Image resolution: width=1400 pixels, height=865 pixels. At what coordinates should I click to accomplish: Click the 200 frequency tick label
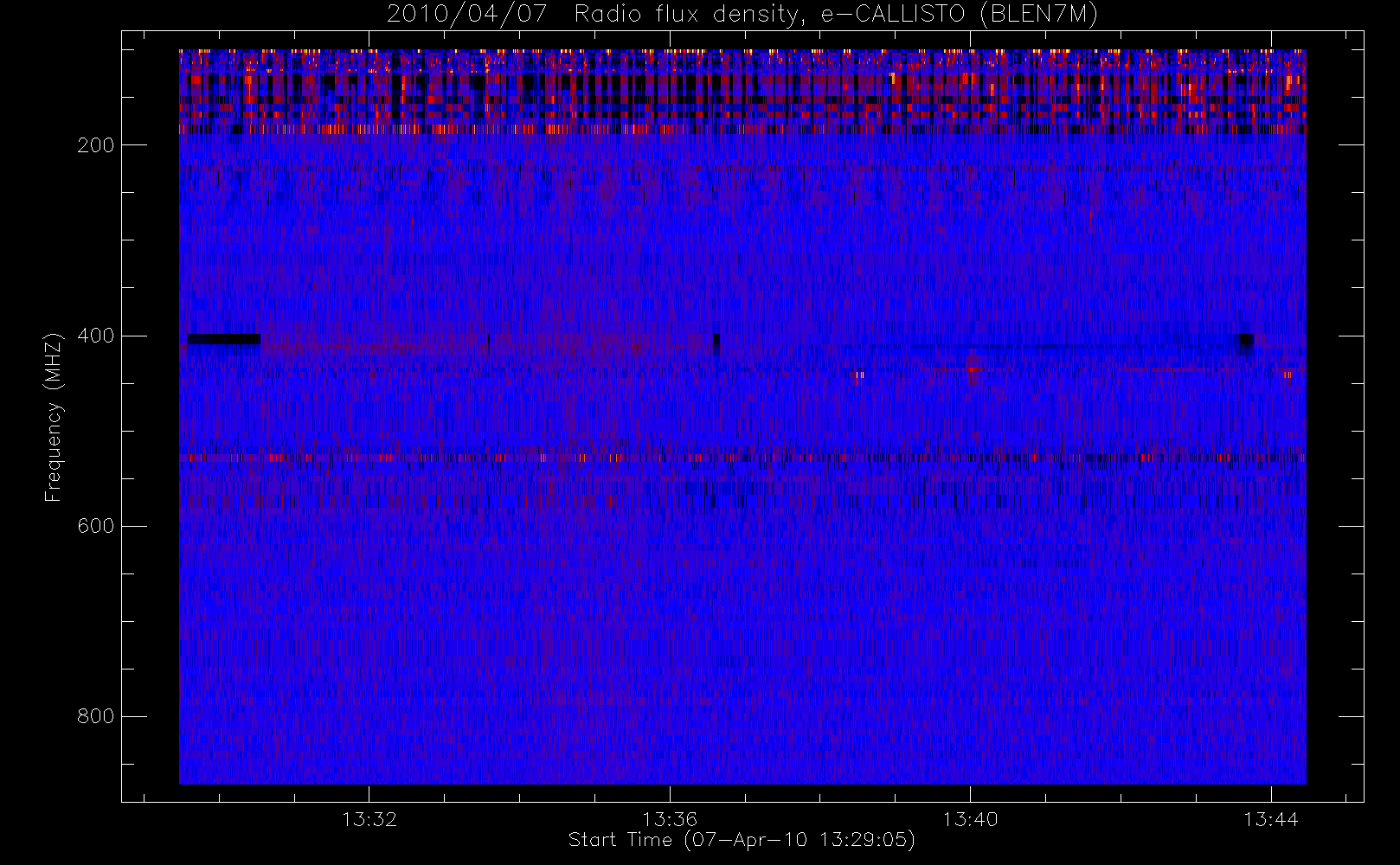[x=95, y=145]
